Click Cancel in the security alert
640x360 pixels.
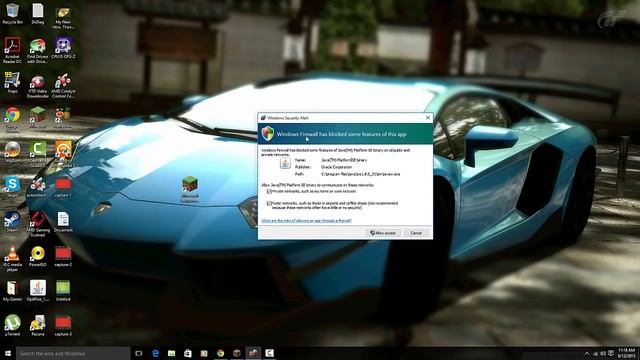(416, 233)
